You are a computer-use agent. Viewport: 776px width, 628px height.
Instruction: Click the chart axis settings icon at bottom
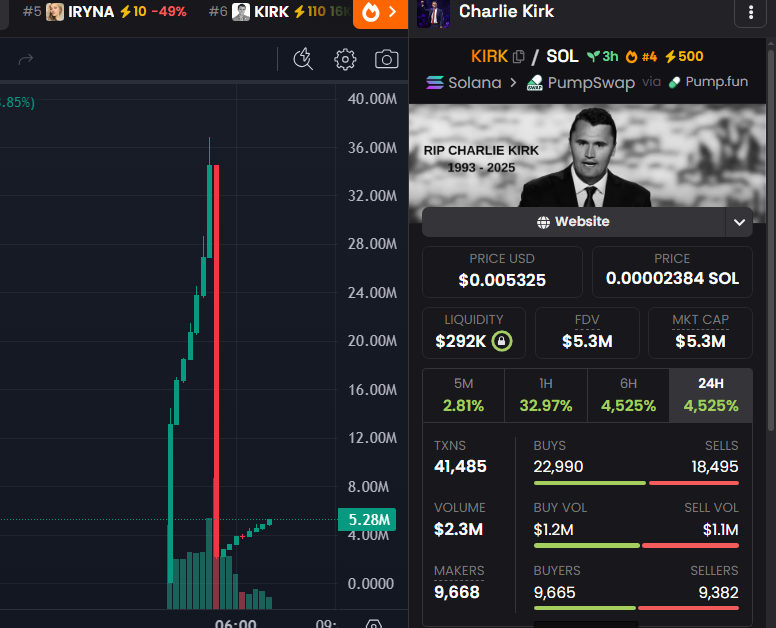click(374, 624)
